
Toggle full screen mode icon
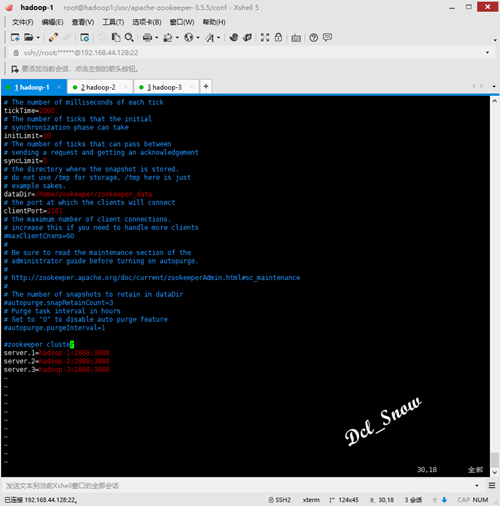[x=265, y=37]
